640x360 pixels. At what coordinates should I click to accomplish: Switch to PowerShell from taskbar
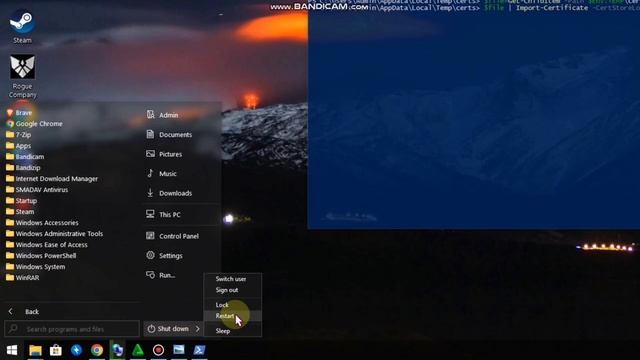coord(199,350)
